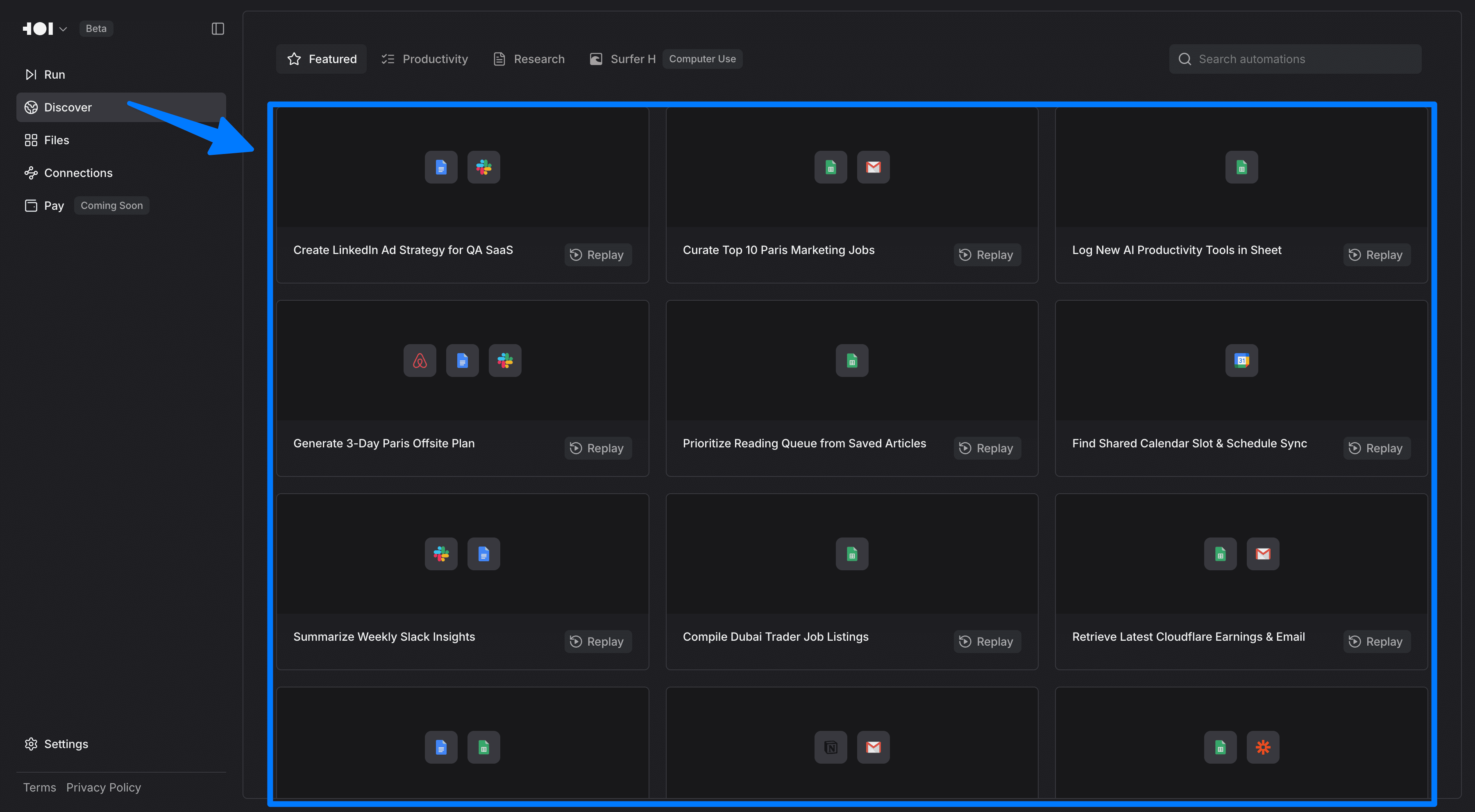Image resolution: width=1475 pixels, height=812 pixels.
Task: Open Settings from the sidebar
Action: pos(66,744)
